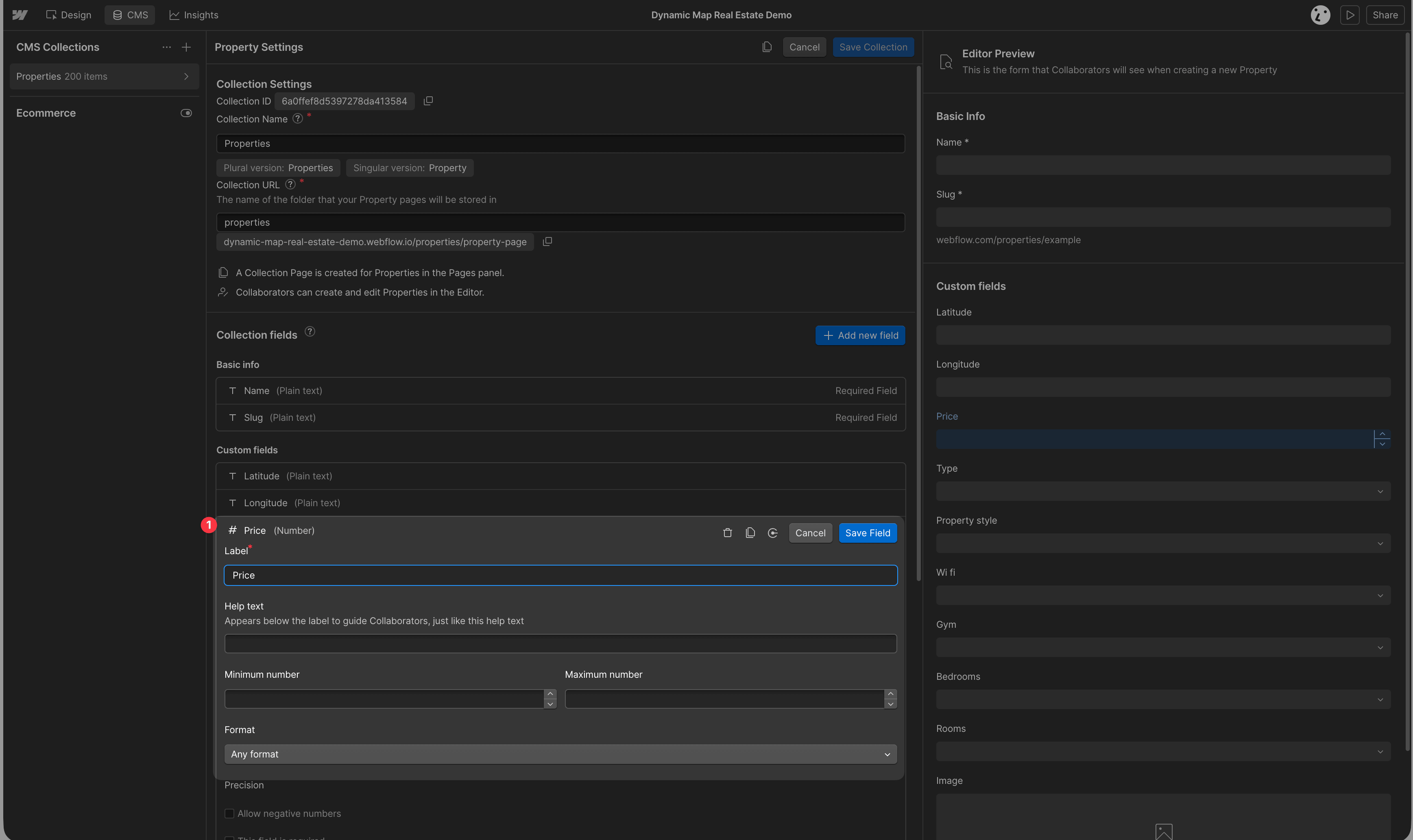Viewport: 1413px width, 840px height.
Task: Increase the Minimum number value
Action: coord(550,694)
